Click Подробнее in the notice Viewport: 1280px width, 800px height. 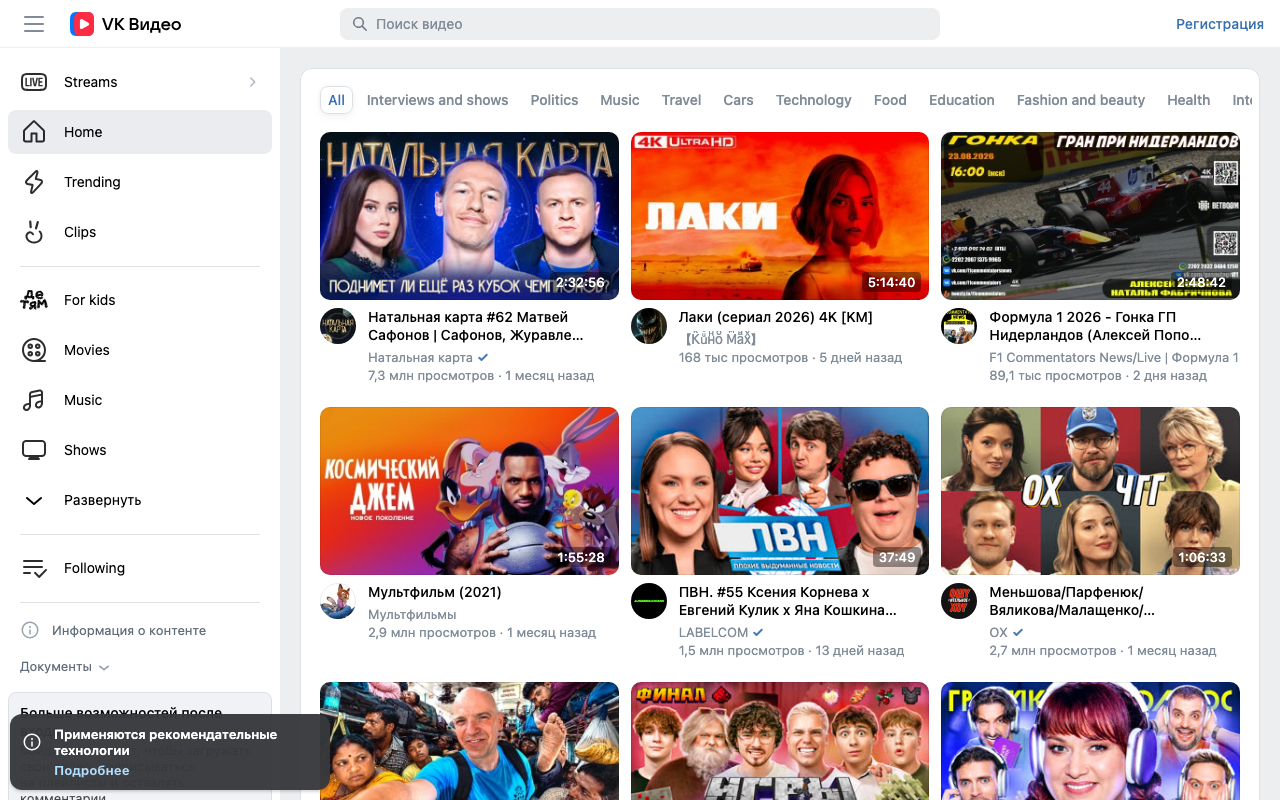[x=92, y=770]
